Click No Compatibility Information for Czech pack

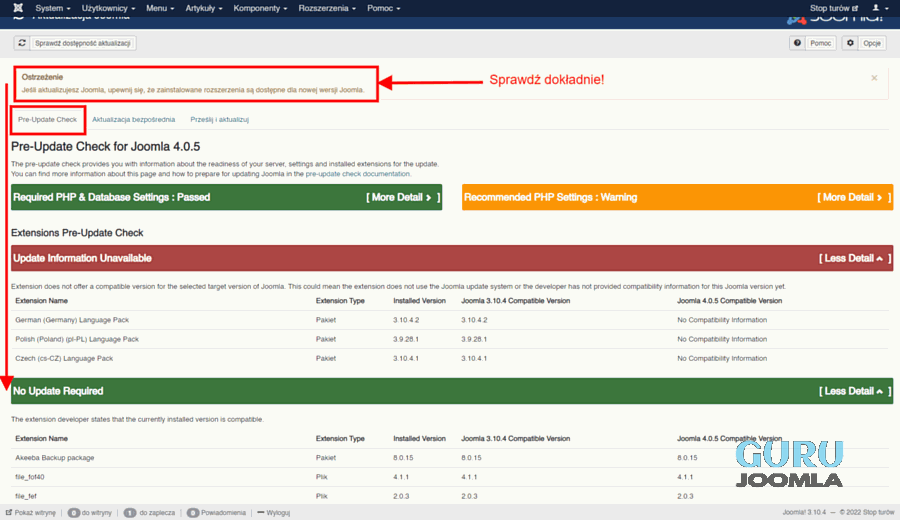point(722,358)
